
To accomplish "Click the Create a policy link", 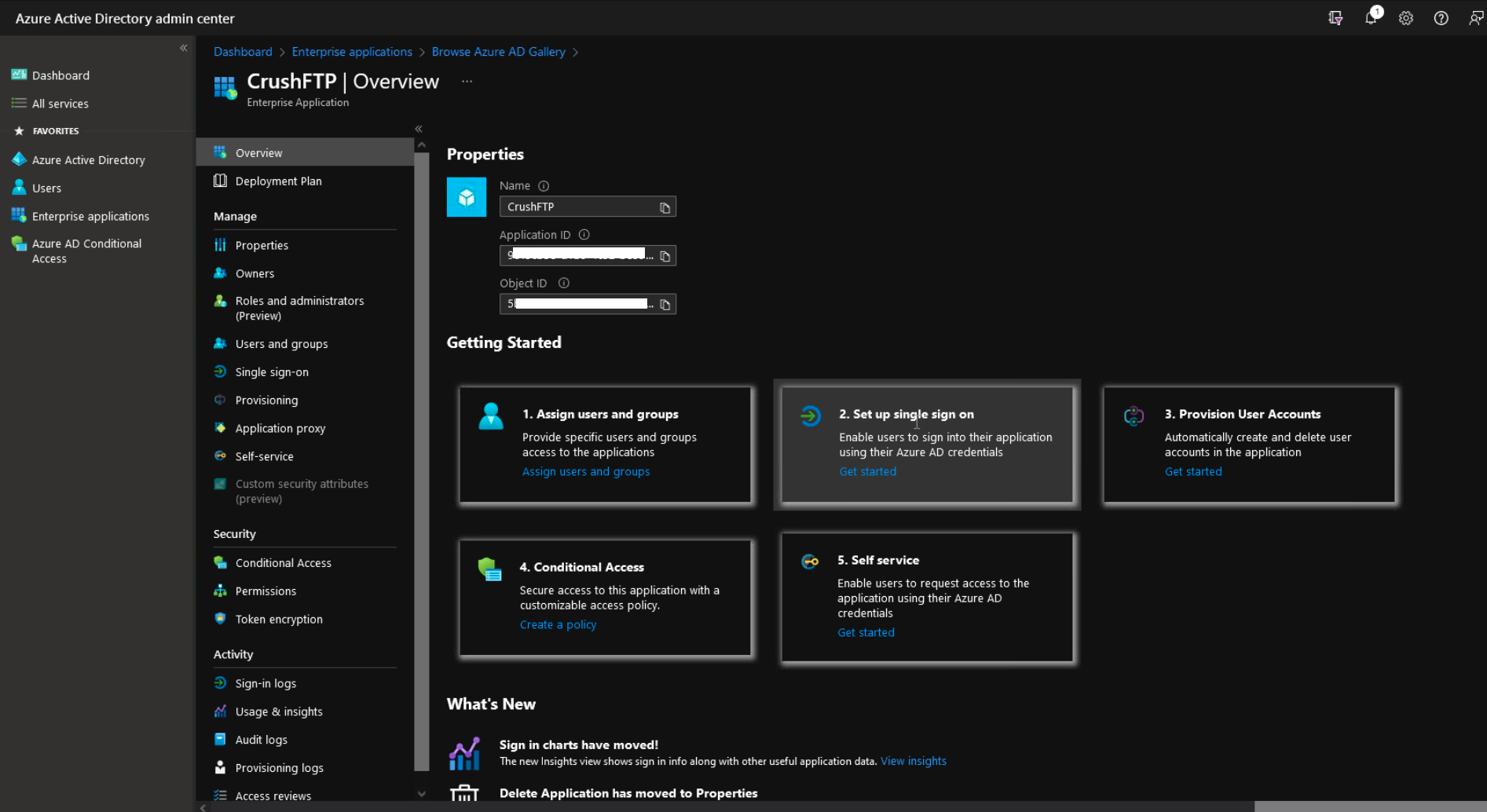I will (558, 625).
